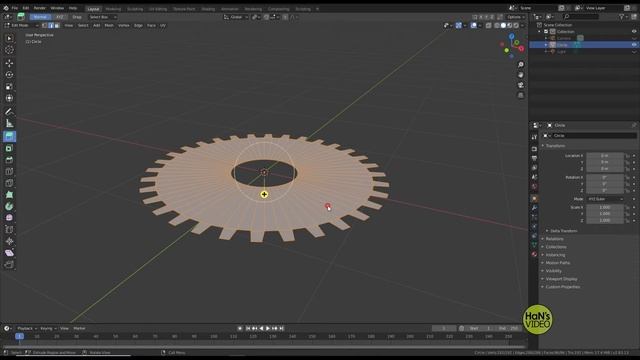Image resolution: width=640 pixels, height=360 pixels.
Task: Select the Extrude Region tool
Action: pyautogui.click(x=9, y=136)
